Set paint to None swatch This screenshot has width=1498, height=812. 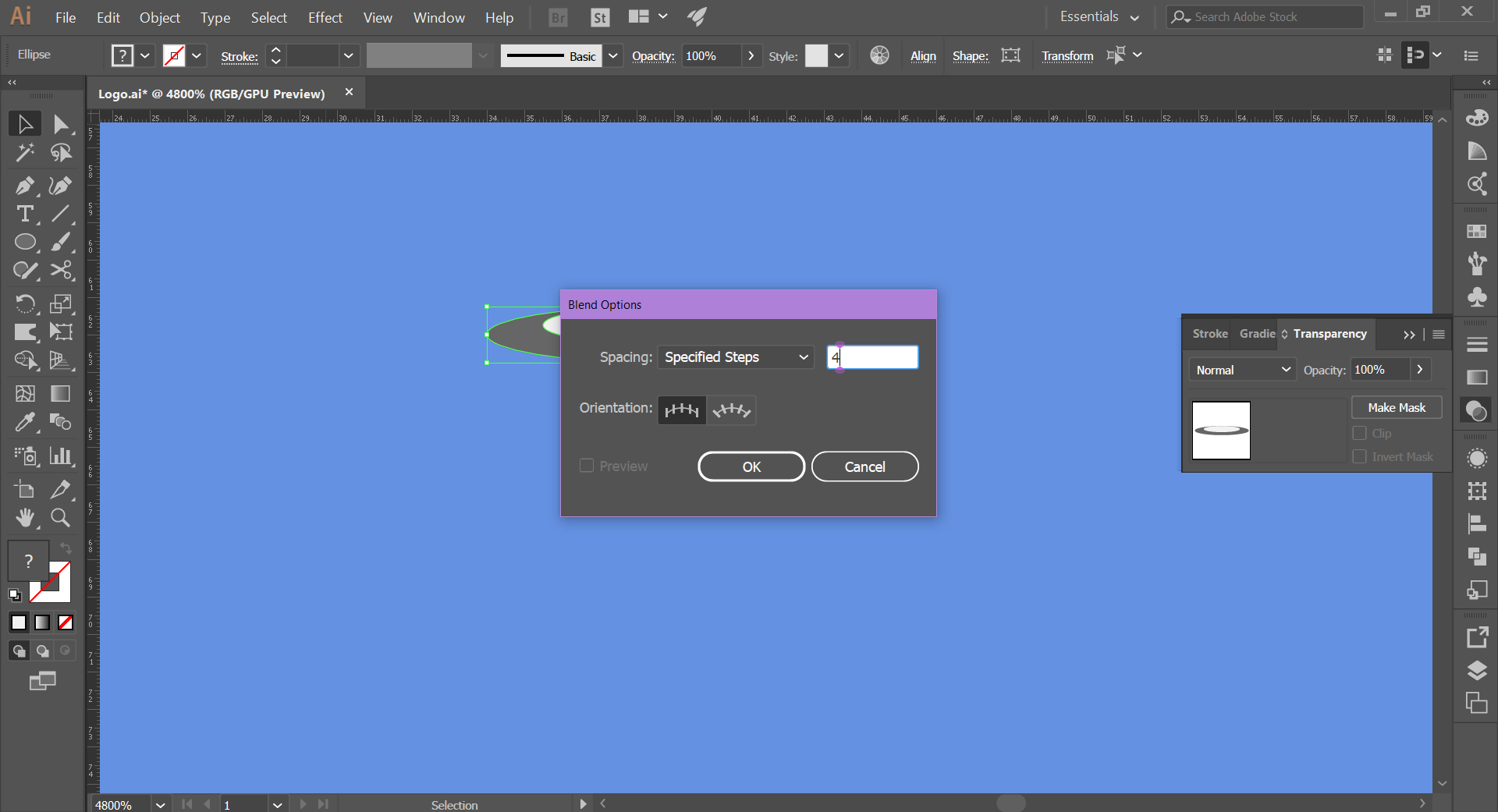pos(66,622)
